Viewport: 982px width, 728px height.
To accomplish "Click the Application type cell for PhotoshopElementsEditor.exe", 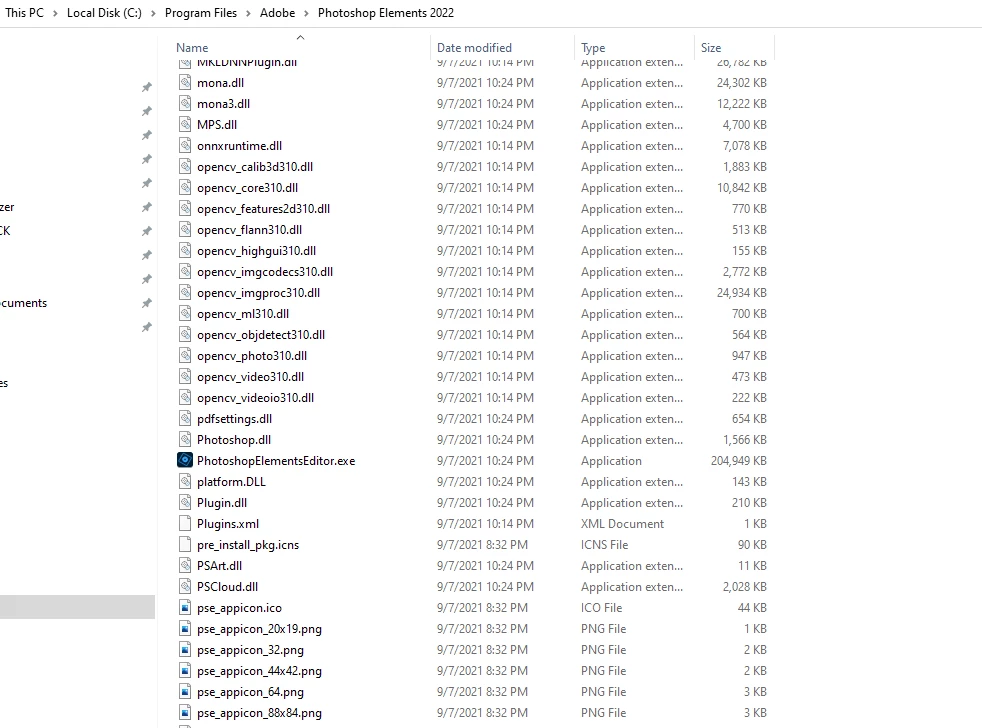I will click(611, 460).
